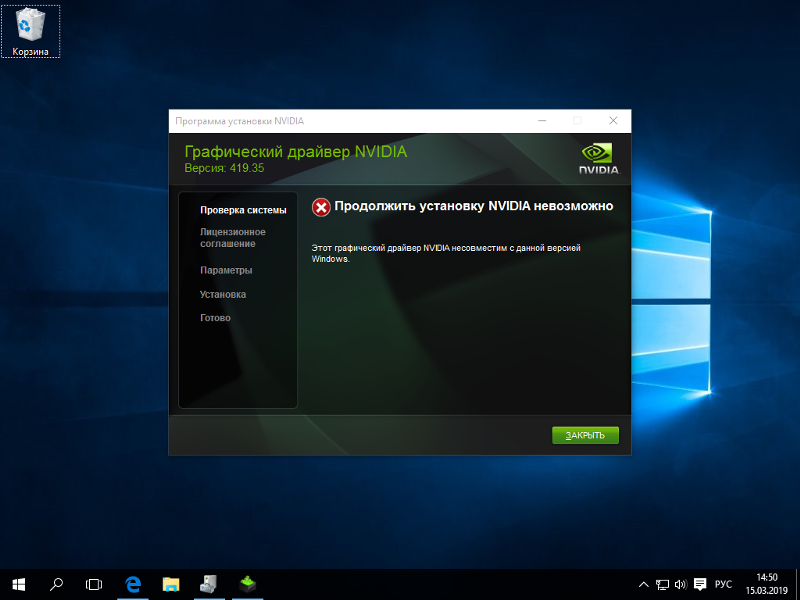This screenshot has width=800, height=600.
Task: Select the Установка step
Action: click(223, 294)
